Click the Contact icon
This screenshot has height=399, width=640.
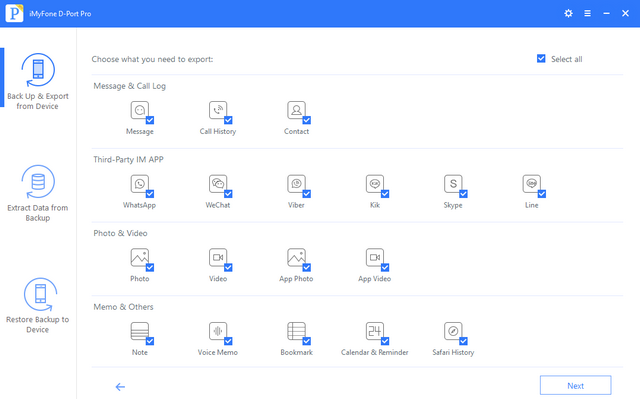296,110
